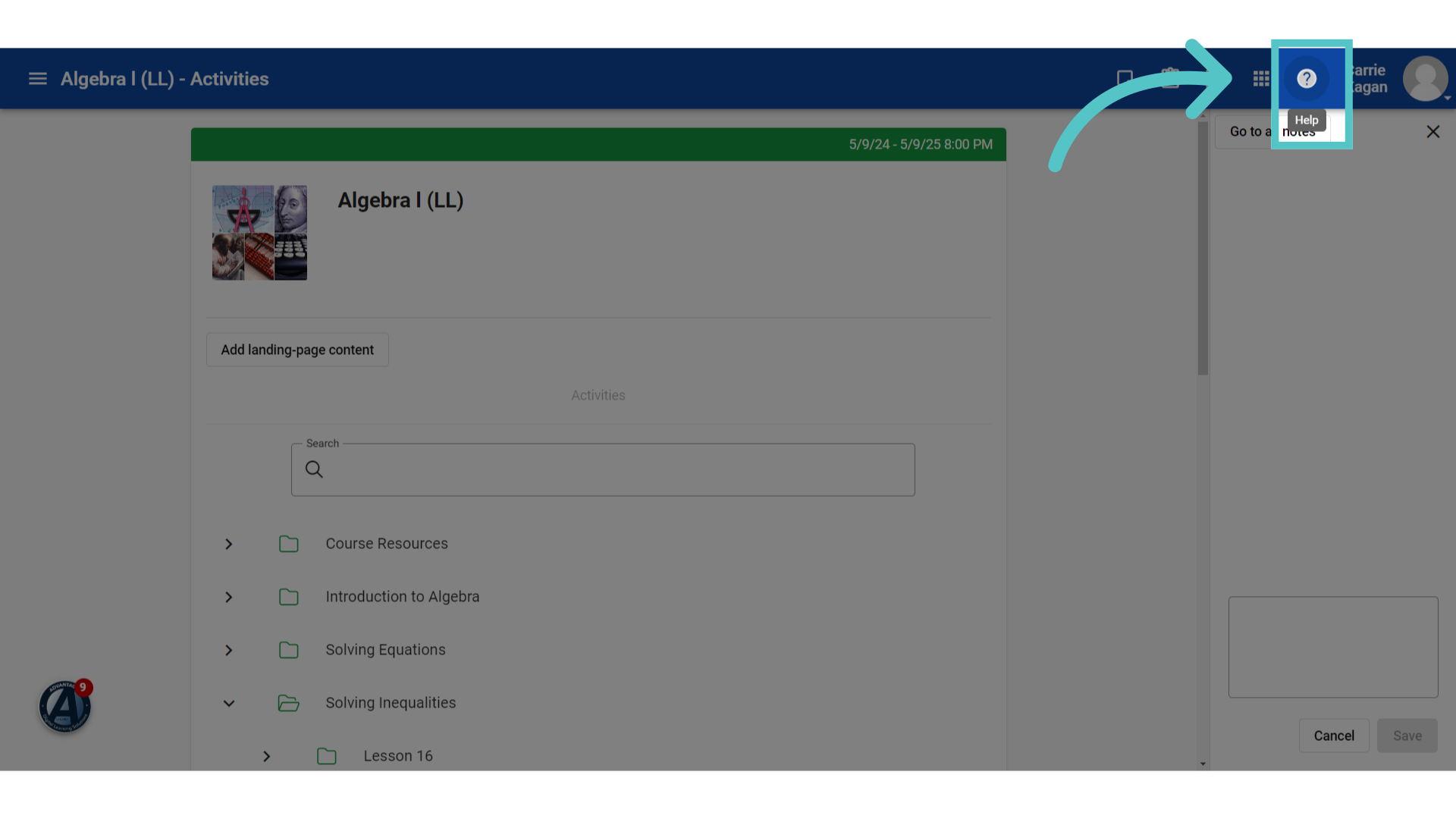Viewport: 1456px width, 819px height.
Task: Expand the Lesson 16 folder
Action: coord(266,757)
